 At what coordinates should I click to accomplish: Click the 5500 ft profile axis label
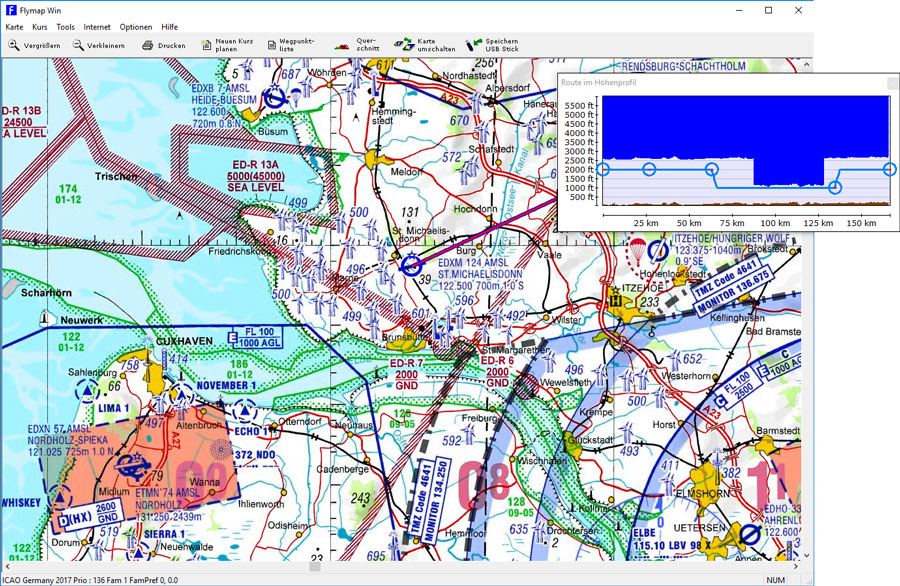580,106
